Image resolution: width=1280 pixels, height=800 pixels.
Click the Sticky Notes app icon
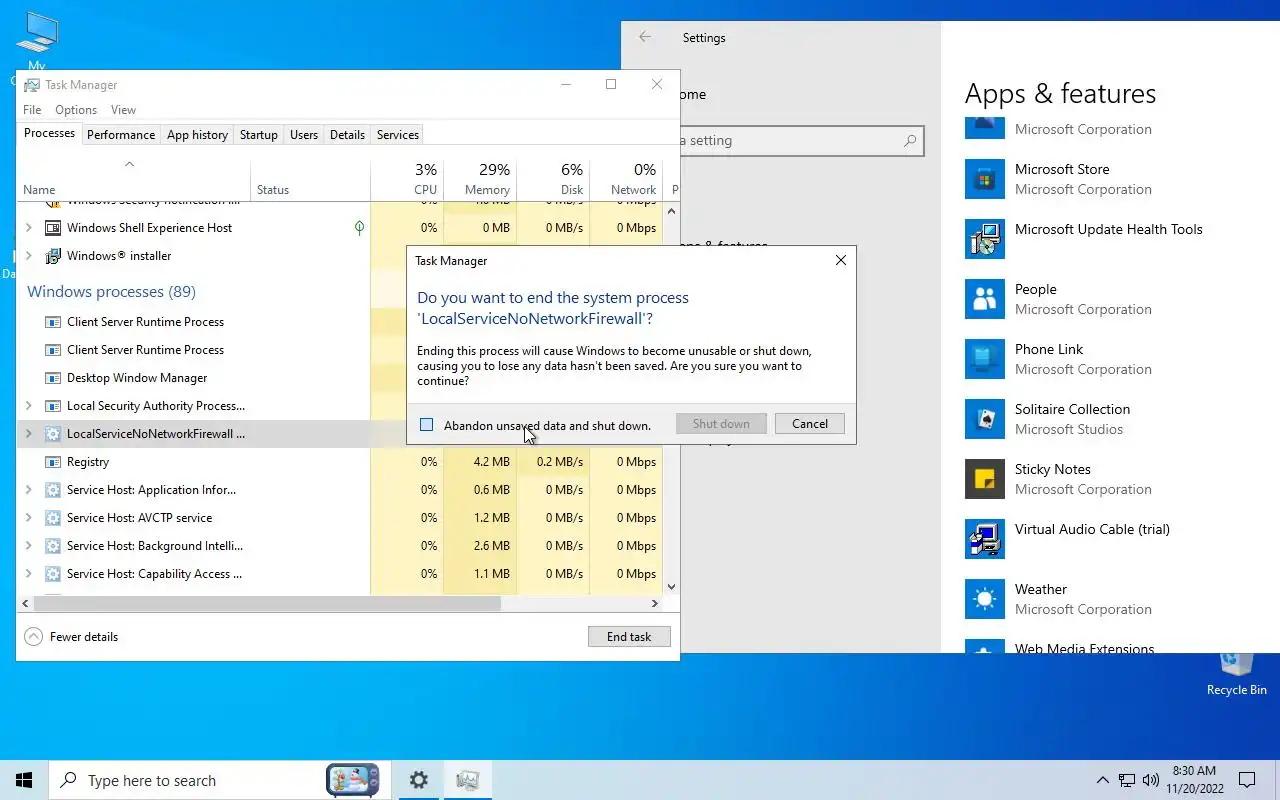985,479
